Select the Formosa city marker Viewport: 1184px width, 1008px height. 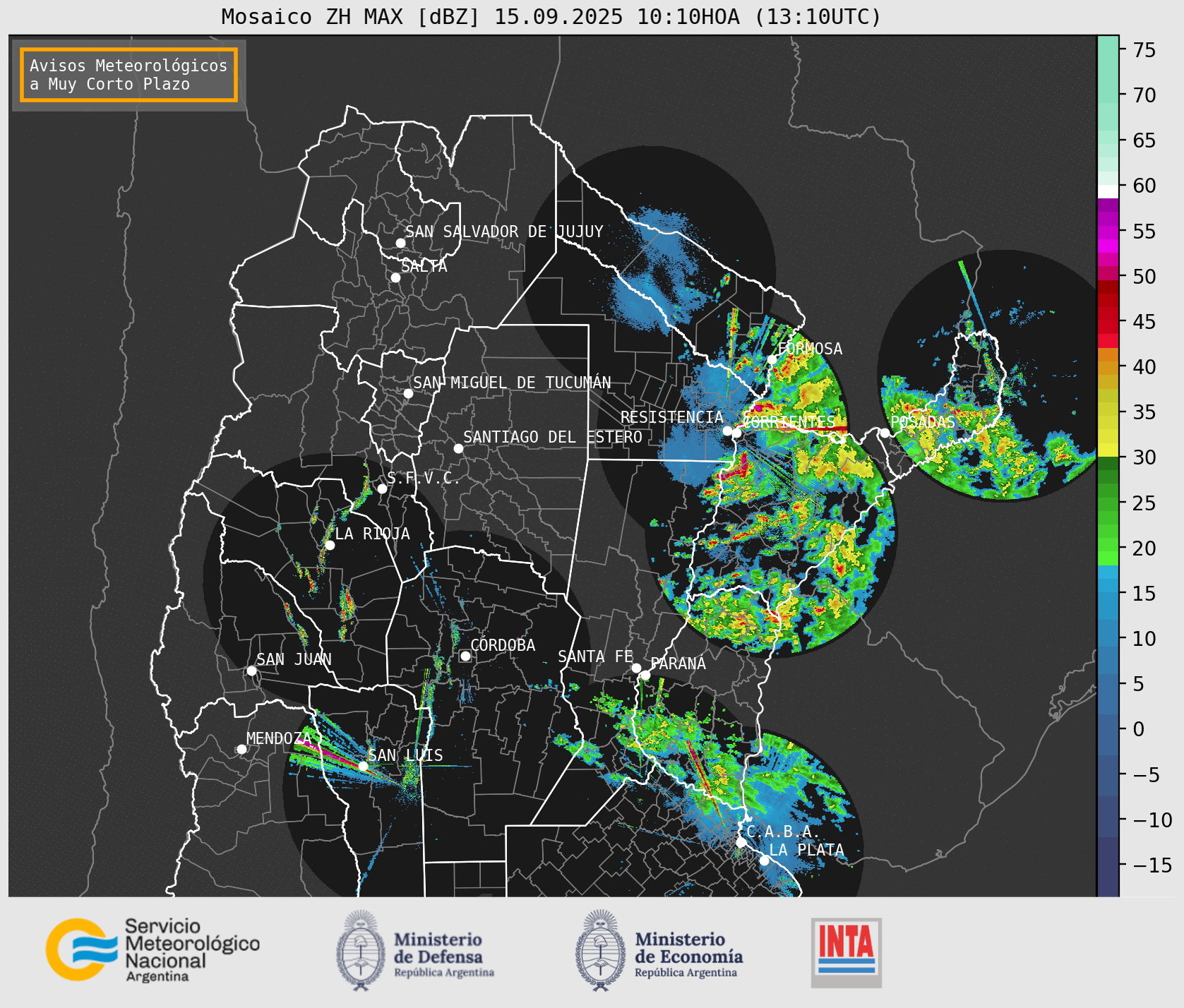point(772,359)
